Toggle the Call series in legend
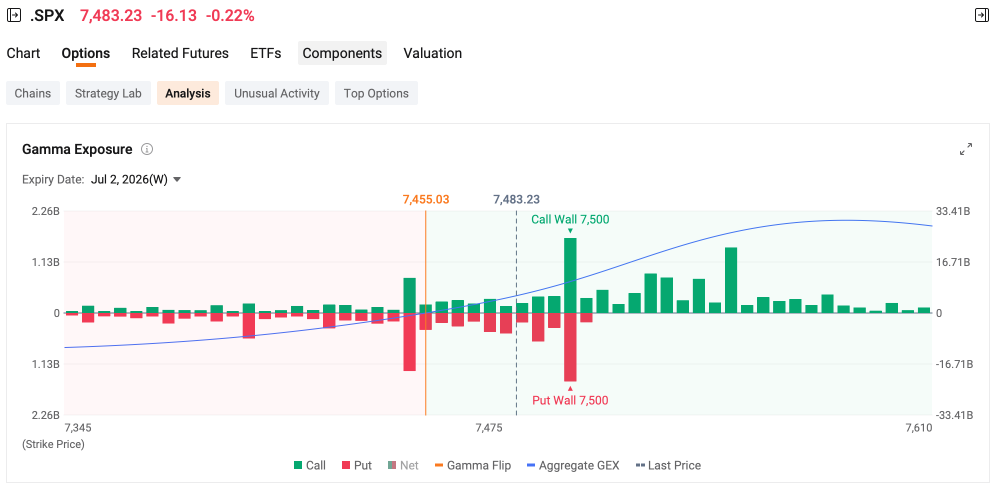This screenshot has height=486, width=997. tap(310, 466)
